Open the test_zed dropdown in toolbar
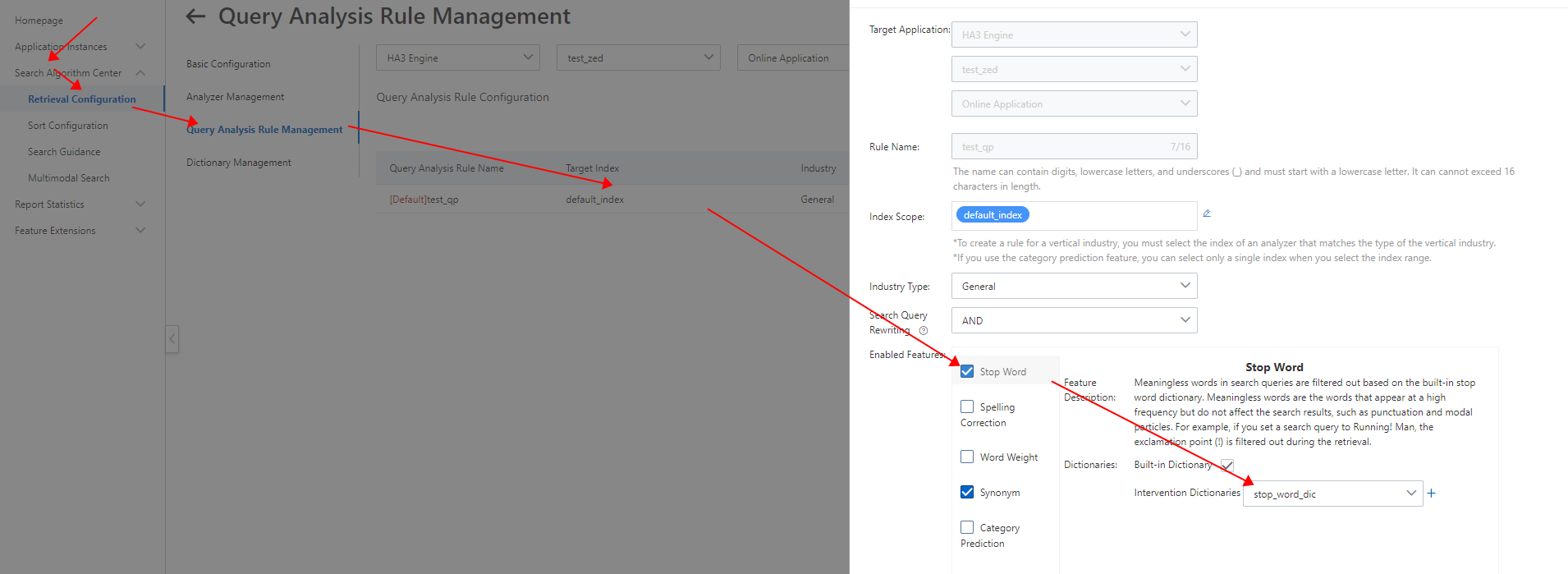 (x=638, y=57)
